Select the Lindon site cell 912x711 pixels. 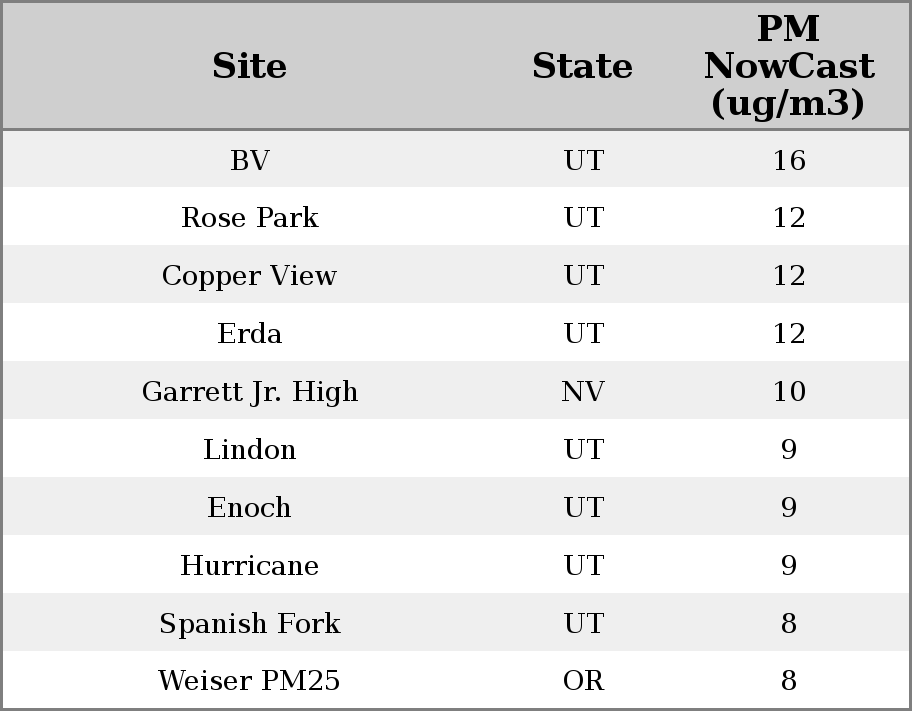coord(249,450)
